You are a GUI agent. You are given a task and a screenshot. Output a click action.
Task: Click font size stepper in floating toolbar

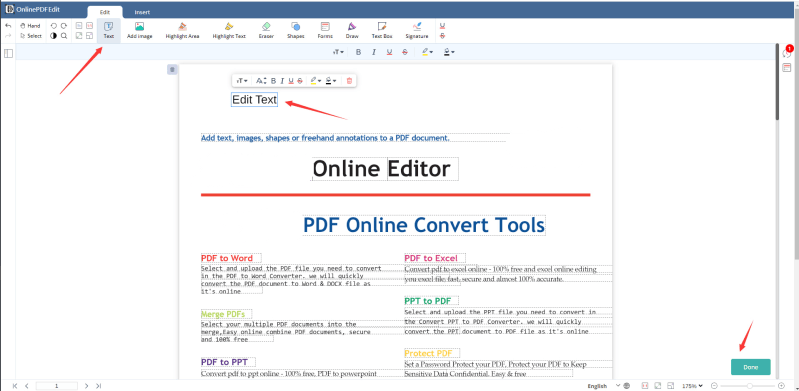click(261, 81)
